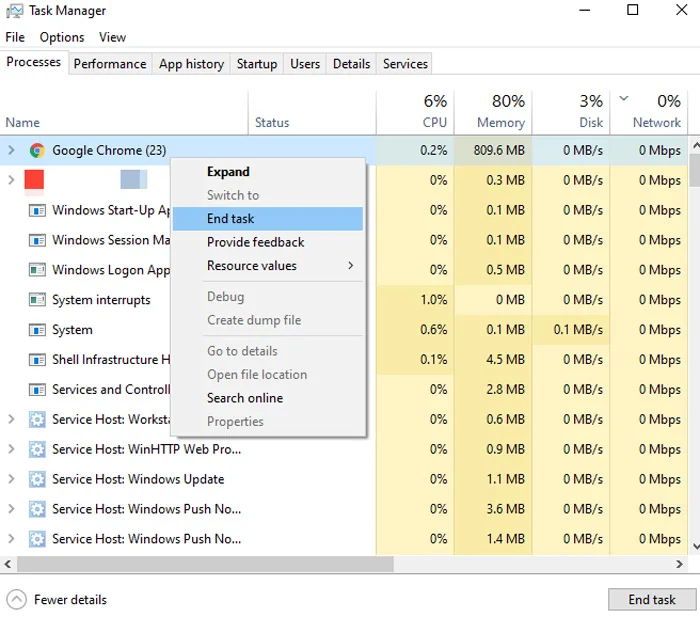Expand Service Host: Windows Update group
700x617 pixels.
pyautogui.click(x=12, y=479)
